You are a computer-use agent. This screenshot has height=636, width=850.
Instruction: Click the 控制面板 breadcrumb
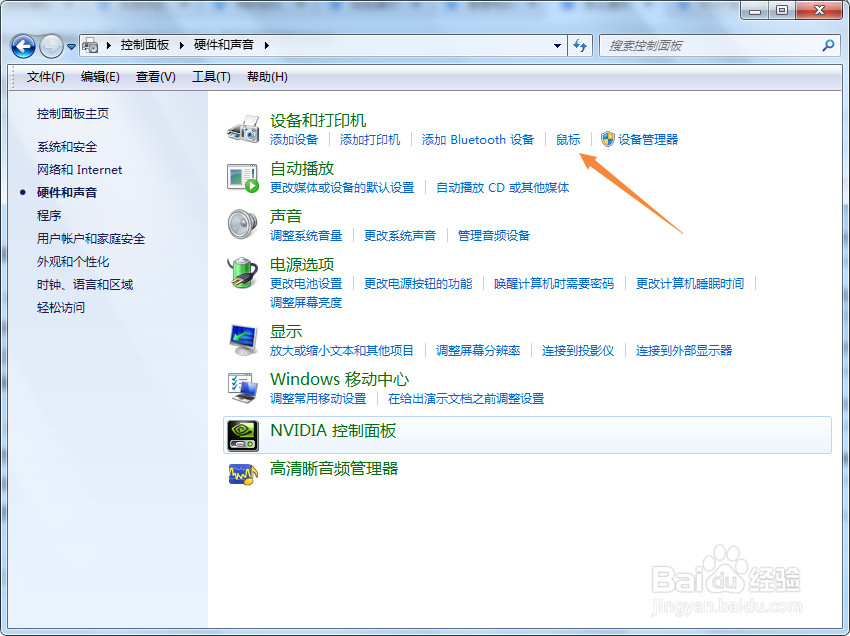[145, 45]
